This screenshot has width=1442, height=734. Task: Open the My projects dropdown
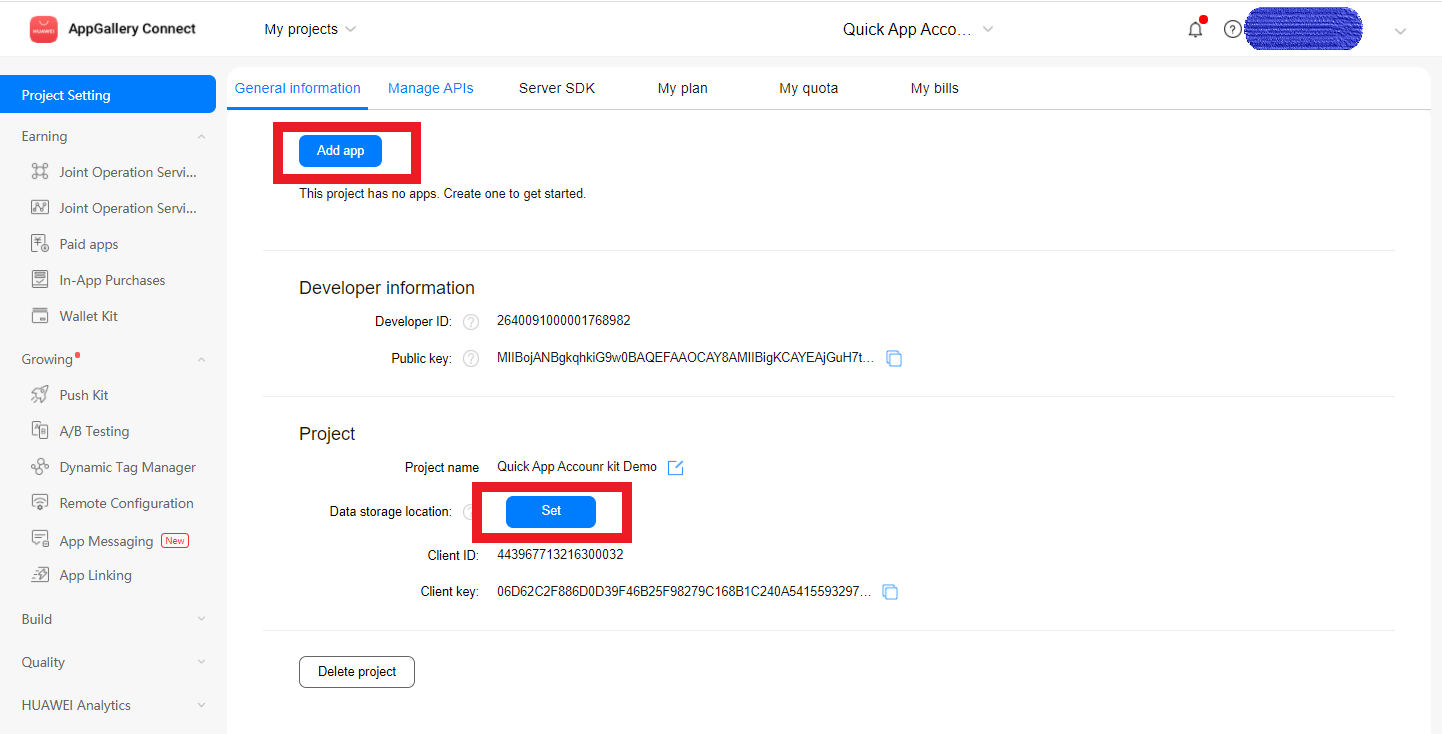310,29
